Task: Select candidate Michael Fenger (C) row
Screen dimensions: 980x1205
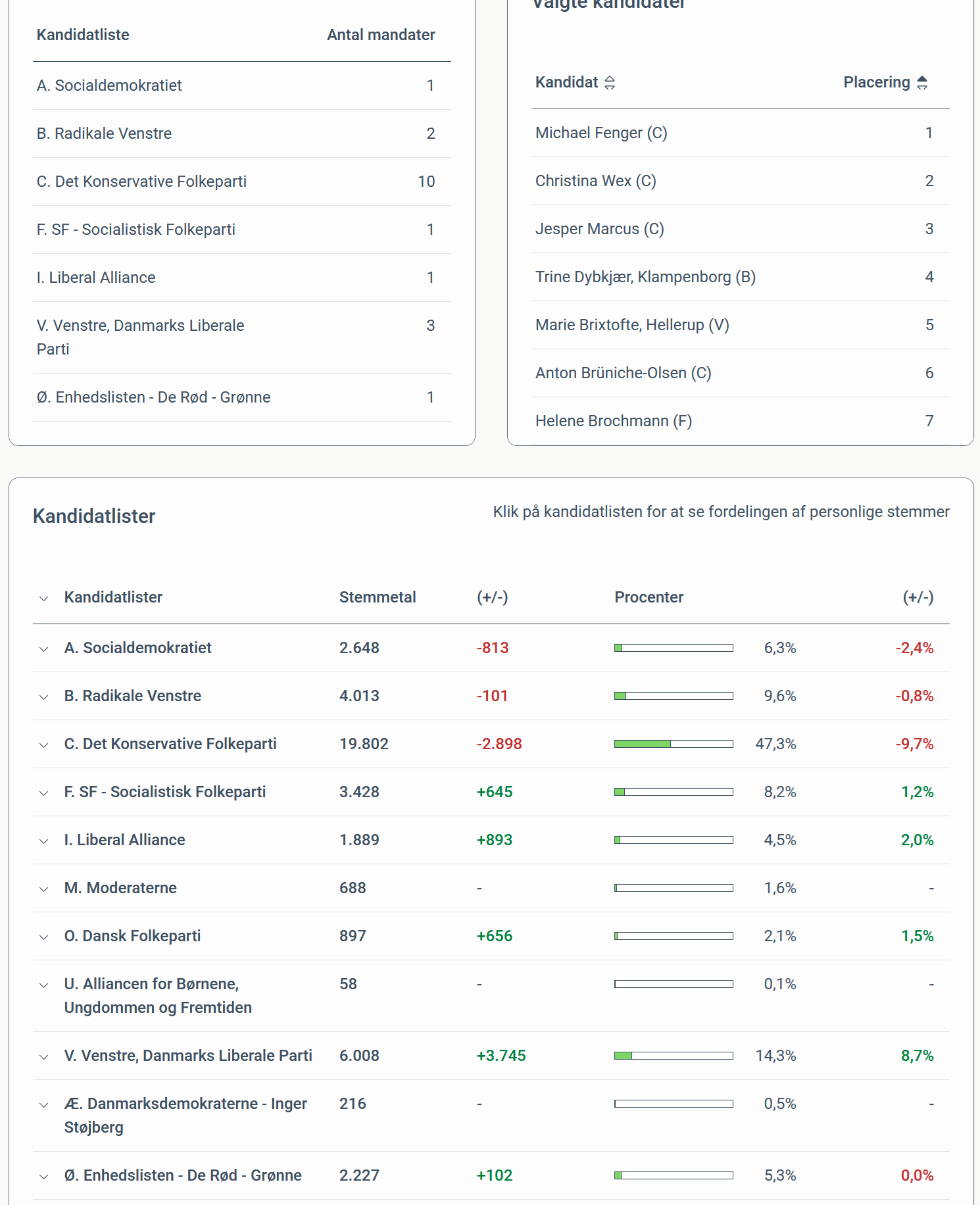Action: click(x=601, y=133)
